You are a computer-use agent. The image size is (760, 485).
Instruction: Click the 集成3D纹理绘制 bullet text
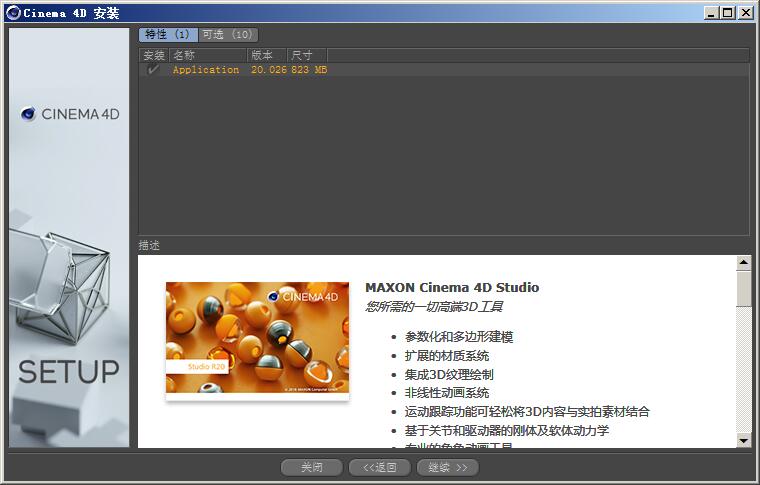pos(449,375)
